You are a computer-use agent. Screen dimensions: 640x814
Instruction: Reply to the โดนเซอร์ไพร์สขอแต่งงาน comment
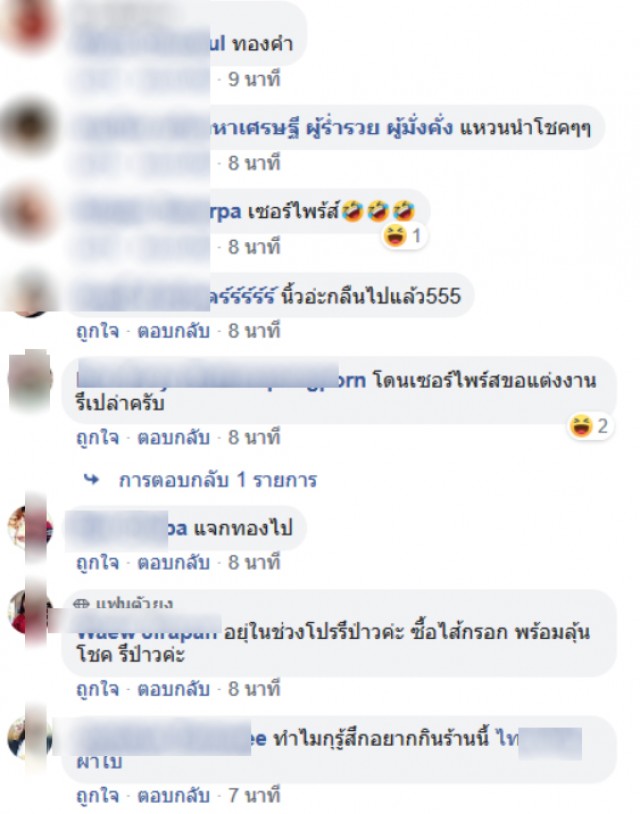click(173, 437)
